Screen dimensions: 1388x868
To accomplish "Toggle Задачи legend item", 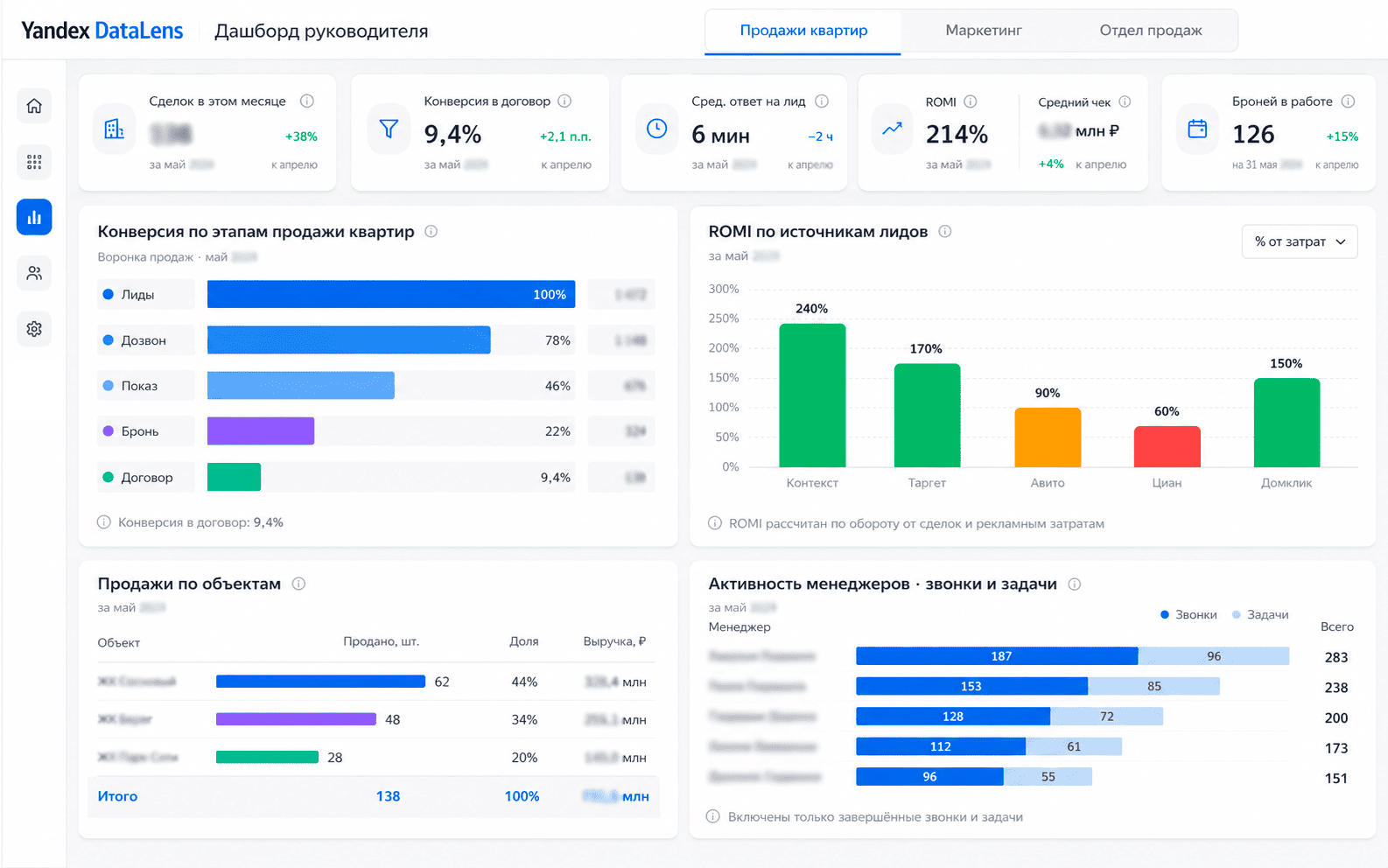I will tap(1260, 614).
